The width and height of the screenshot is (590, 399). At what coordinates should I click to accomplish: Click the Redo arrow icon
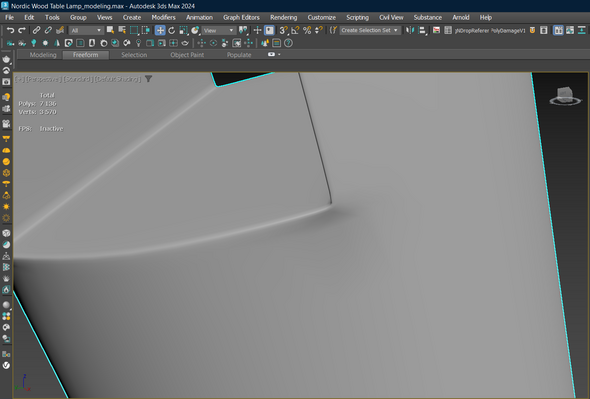[x=22, y=30]
